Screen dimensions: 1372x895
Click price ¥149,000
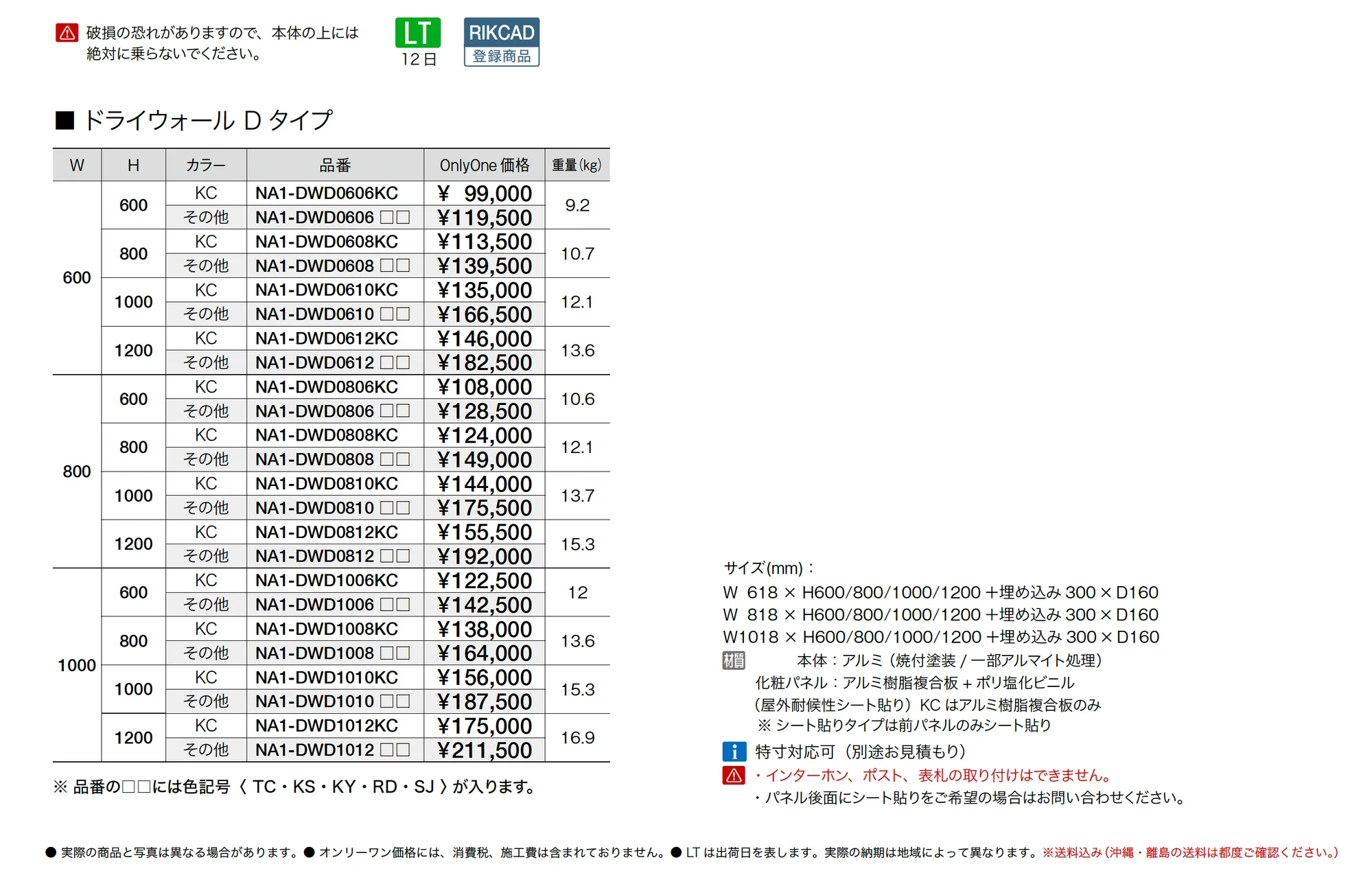[x=485, y=459]
